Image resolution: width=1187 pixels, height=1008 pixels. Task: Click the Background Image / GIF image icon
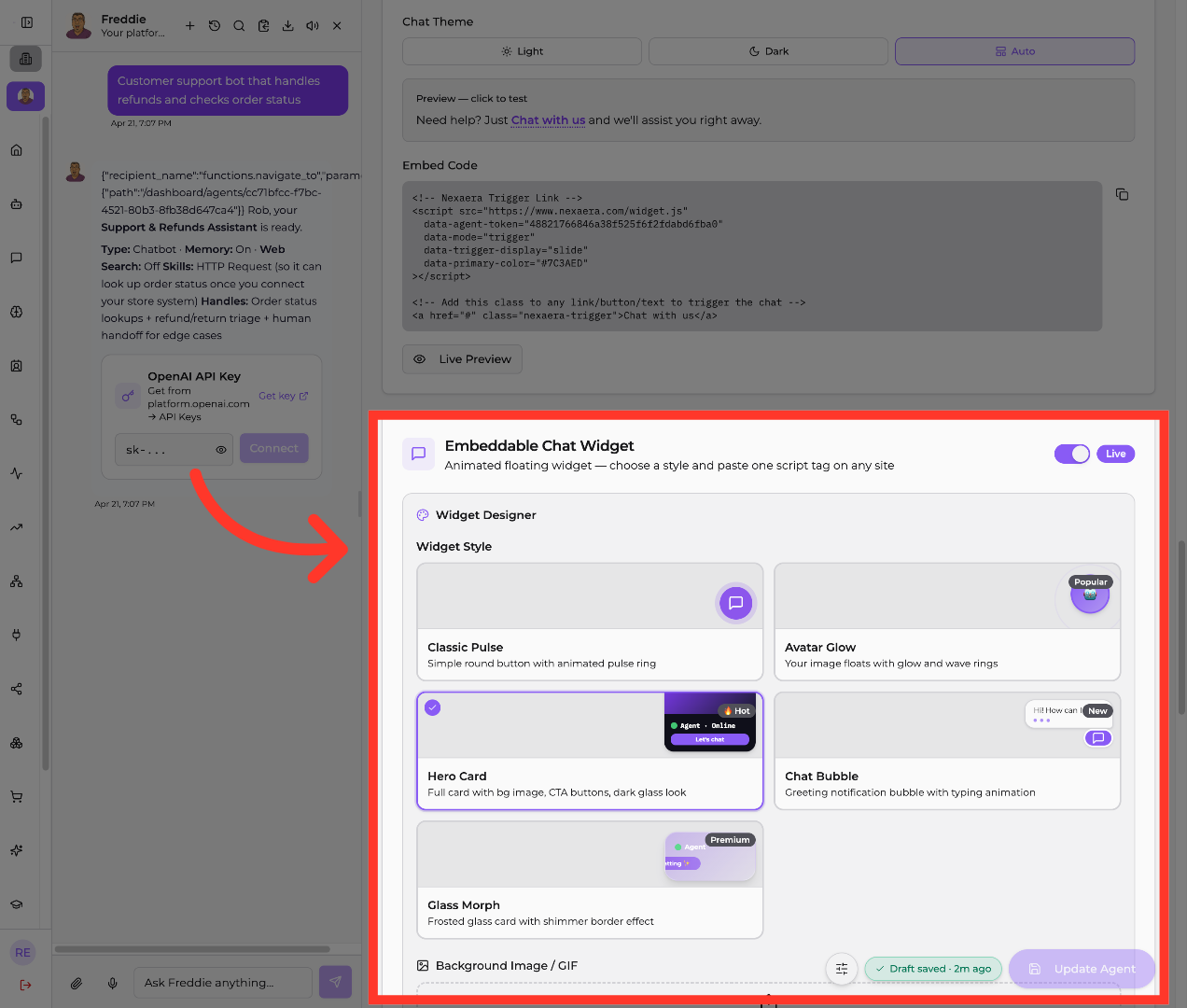pyautogui.click(x=423, y=966)
